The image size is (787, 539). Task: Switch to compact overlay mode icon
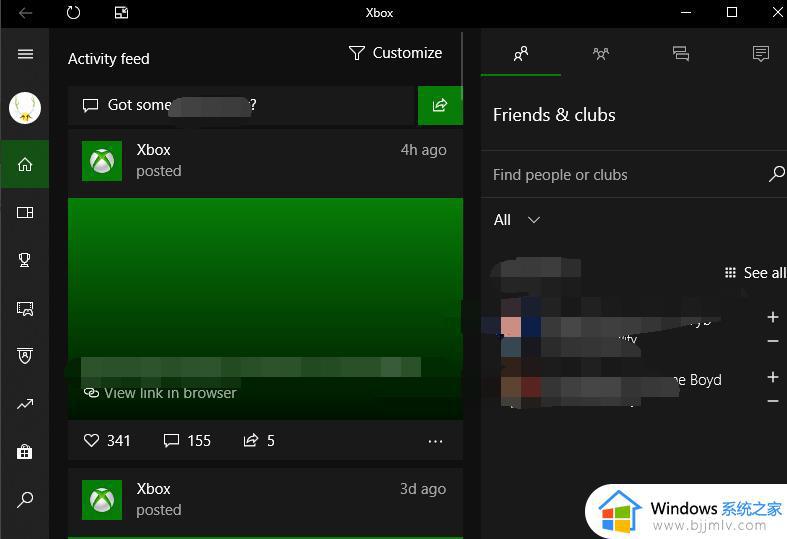[121, 13]
